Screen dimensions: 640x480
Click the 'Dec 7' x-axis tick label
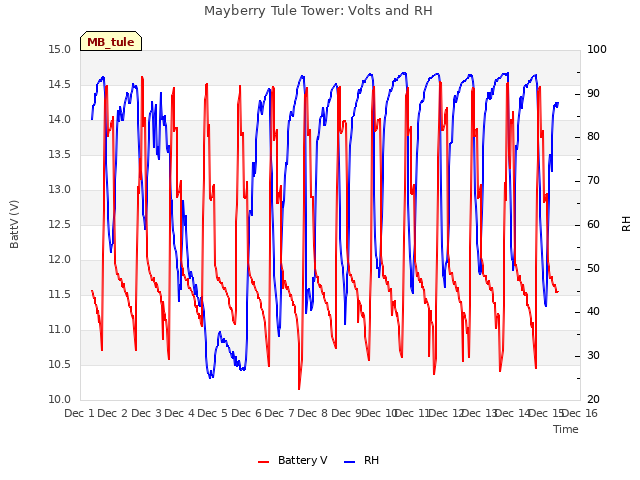pyautogui.click(x=279, y=413)
